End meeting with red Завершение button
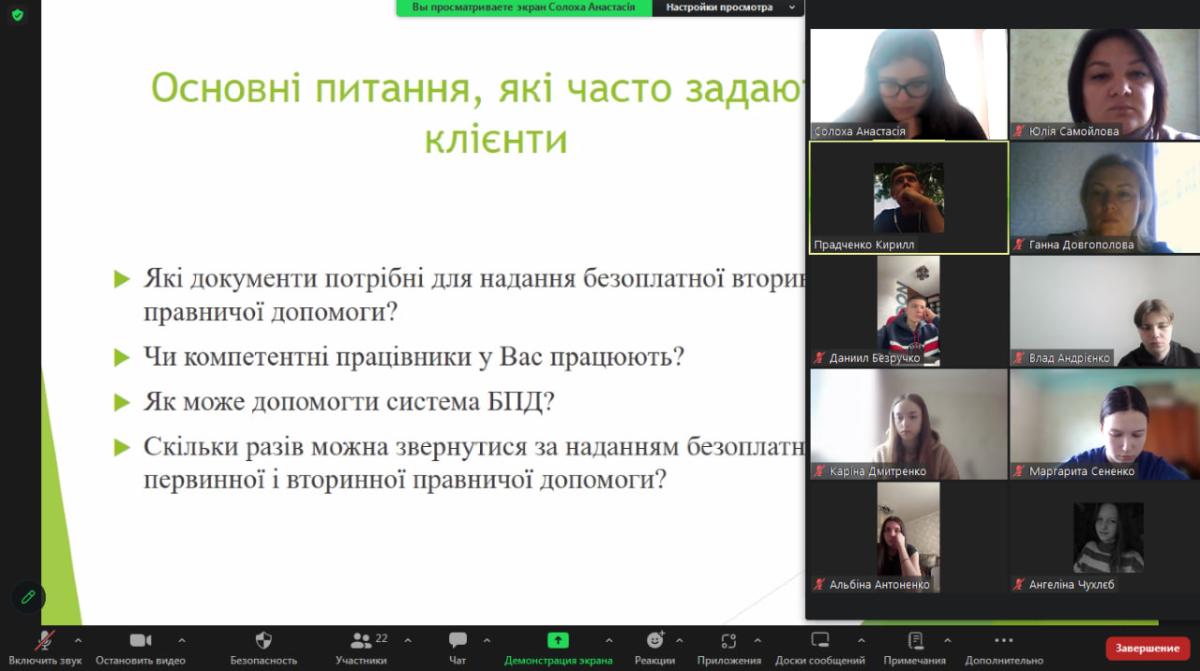The height and width of the screenshot is (671, 1200). pos(1148,648)
